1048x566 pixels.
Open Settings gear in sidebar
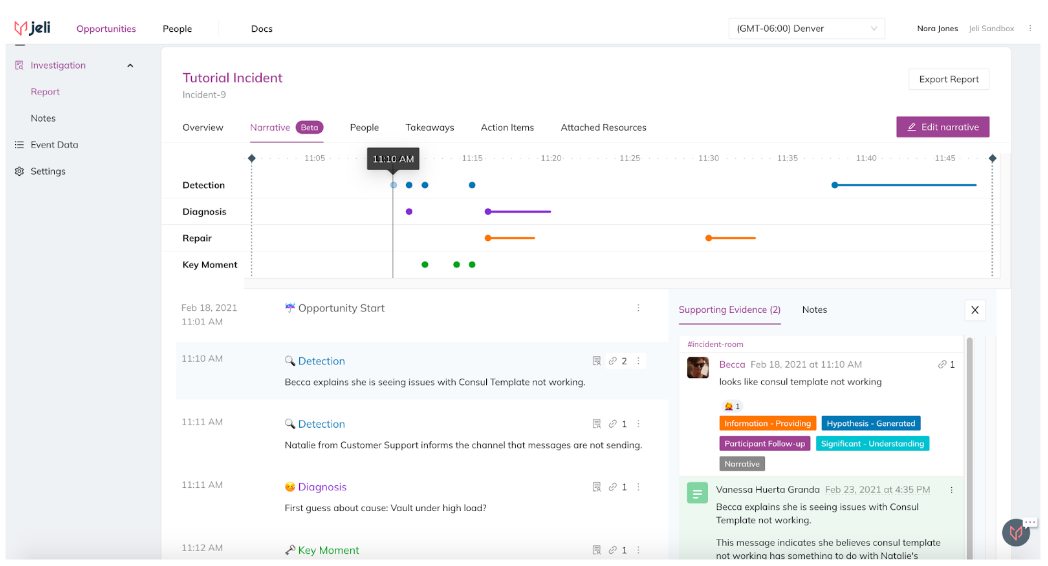point(19,171)
